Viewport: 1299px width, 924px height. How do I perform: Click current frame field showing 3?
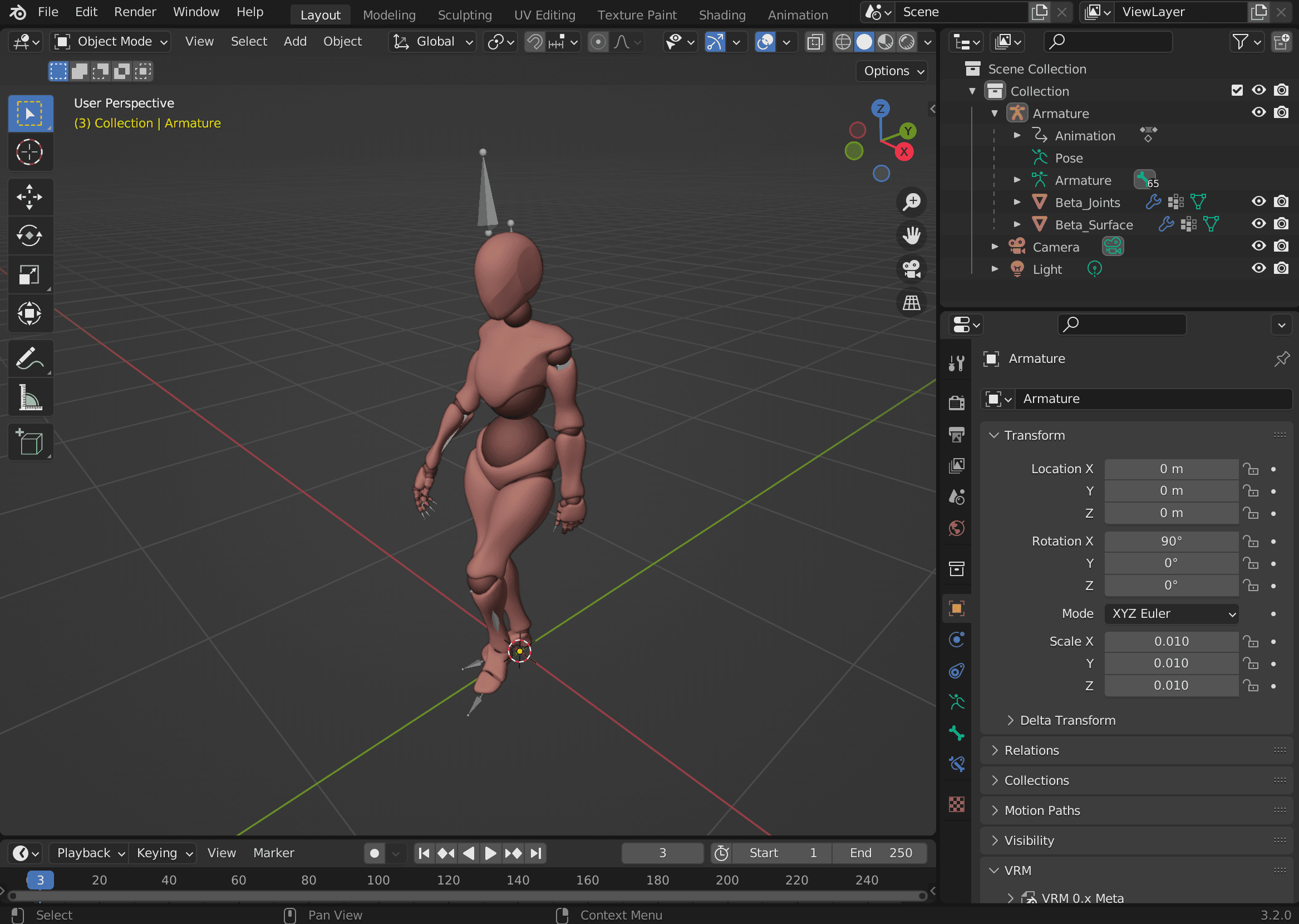click(662, 853)
